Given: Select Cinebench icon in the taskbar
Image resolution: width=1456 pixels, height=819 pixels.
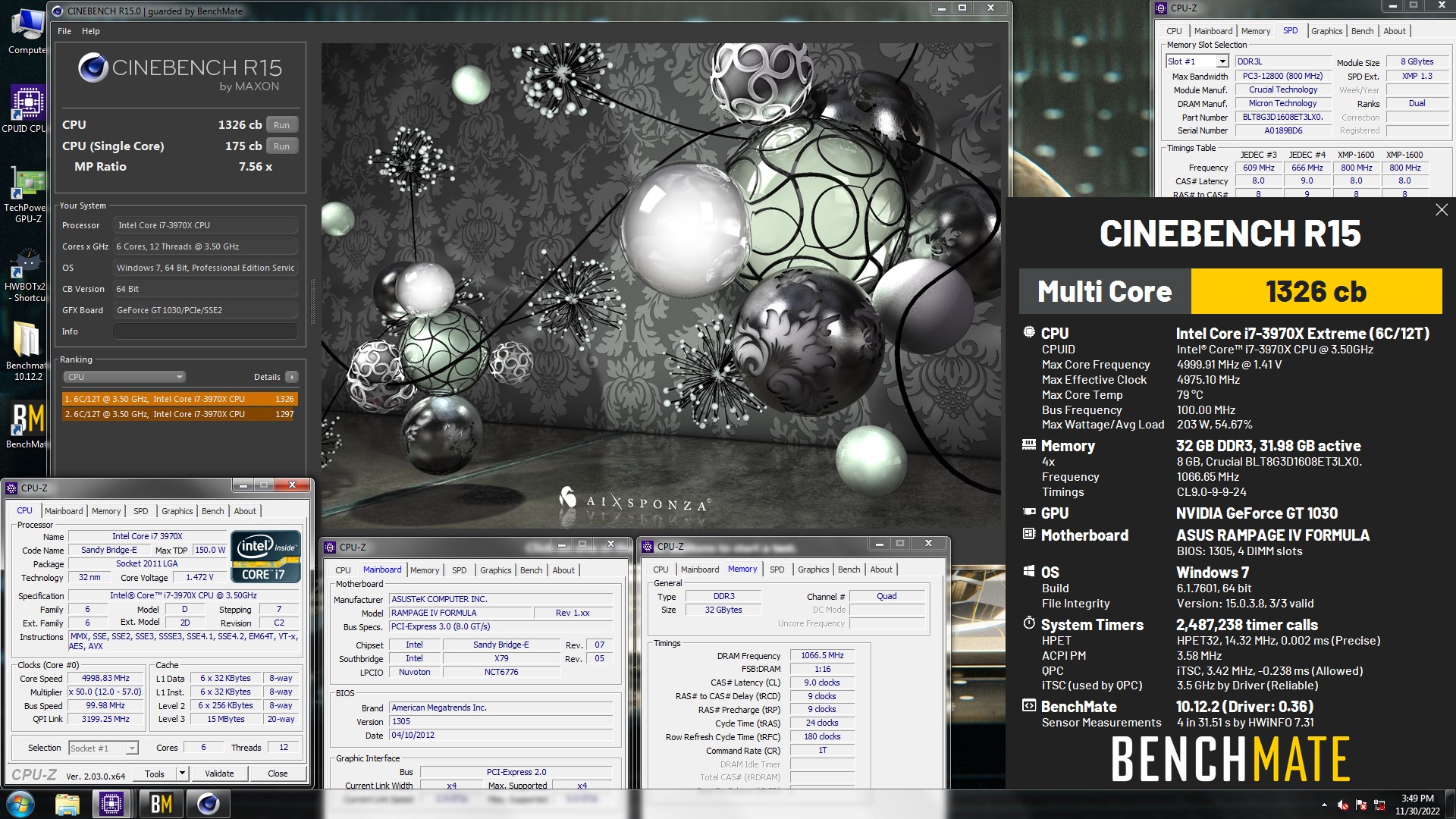Looking at the screenshot, I should pyautogui.click(x=208, y=804).
